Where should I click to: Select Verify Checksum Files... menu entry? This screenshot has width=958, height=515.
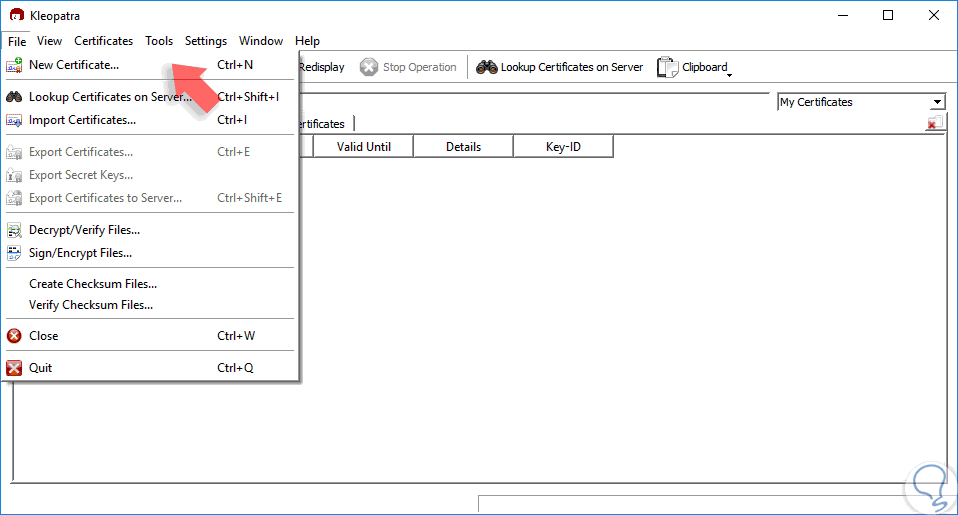pos(150,305)
